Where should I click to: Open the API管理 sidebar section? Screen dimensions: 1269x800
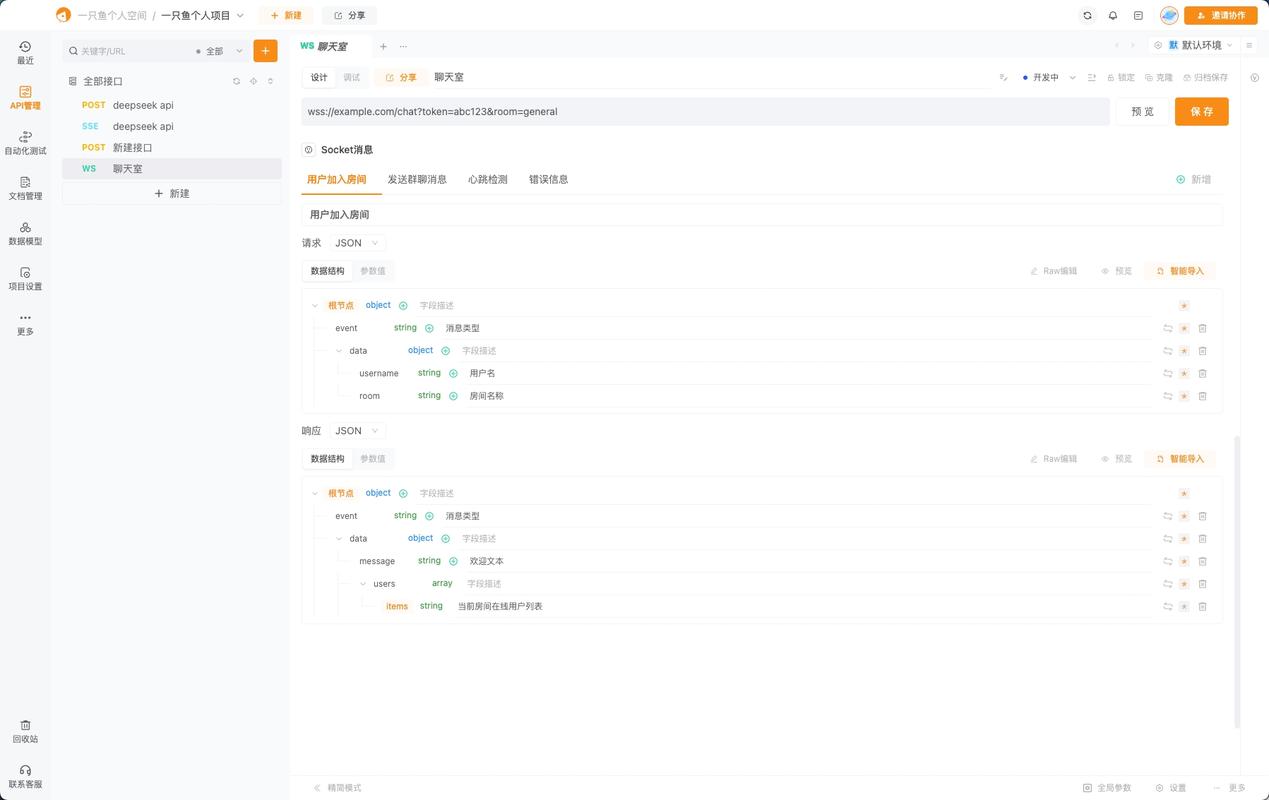click(25, 98)
